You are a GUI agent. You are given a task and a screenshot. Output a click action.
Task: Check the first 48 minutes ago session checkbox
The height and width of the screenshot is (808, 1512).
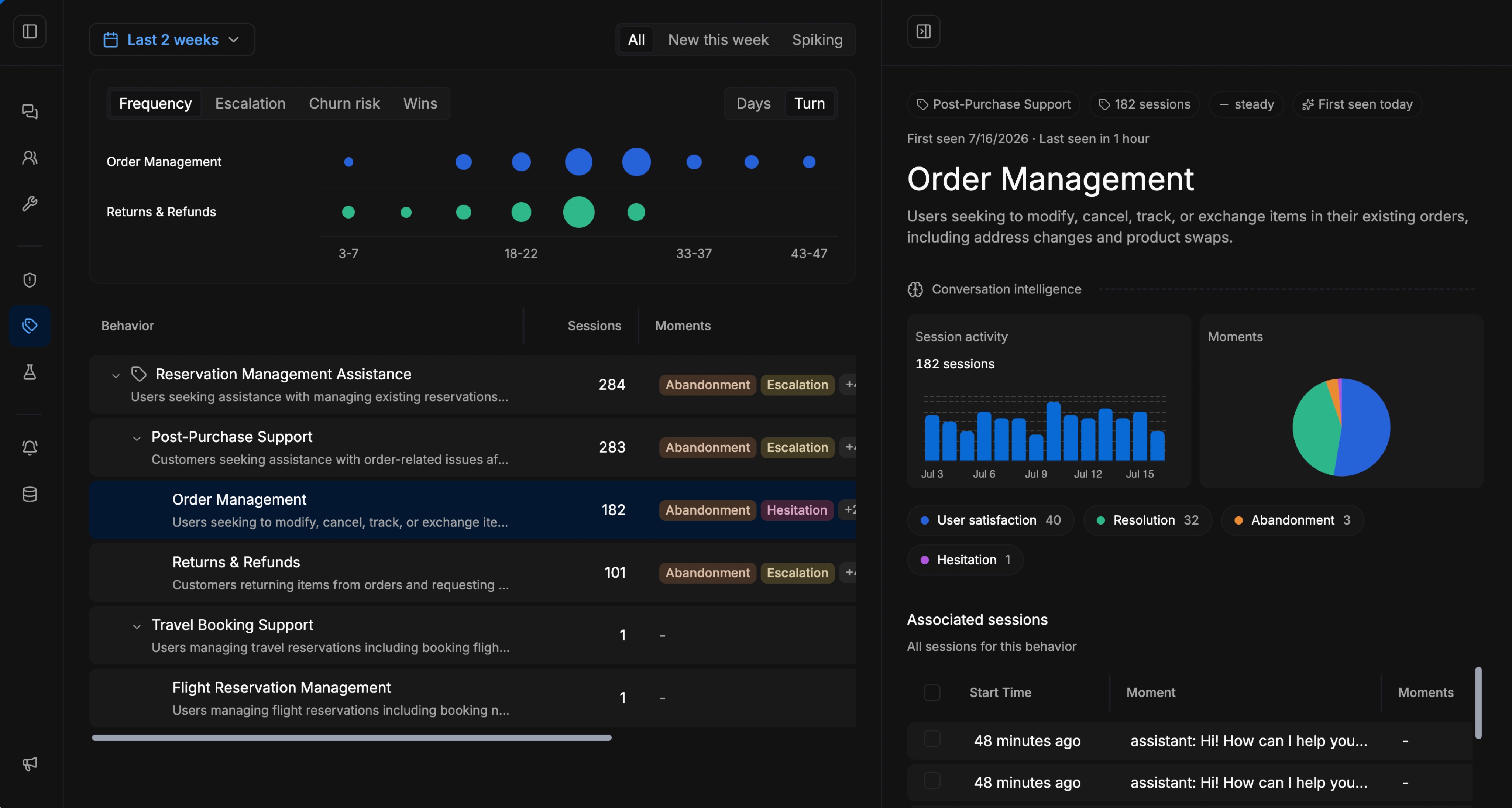coord(931,739)
